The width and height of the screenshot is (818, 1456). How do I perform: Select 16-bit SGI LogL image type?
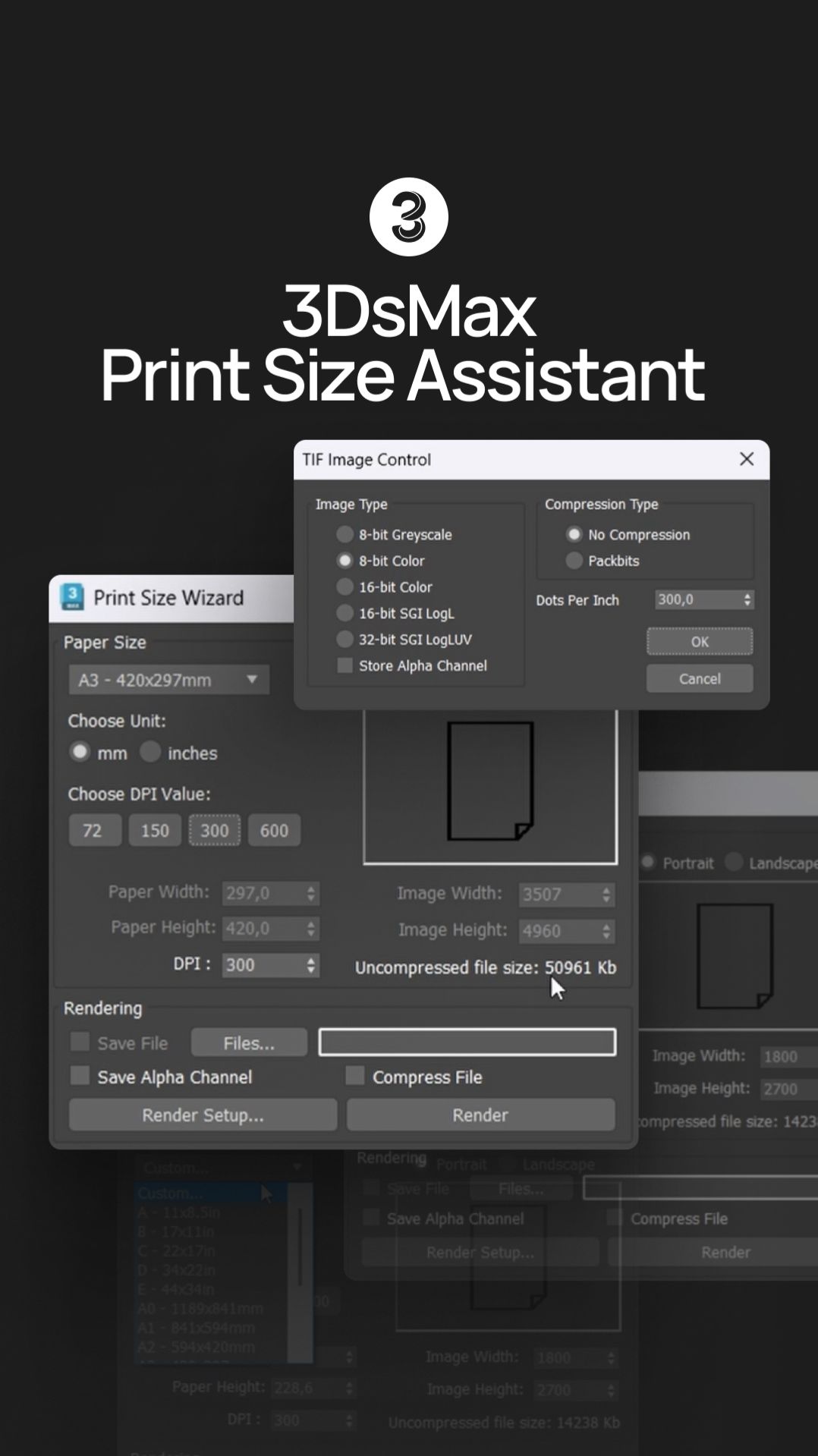[345, 613]
